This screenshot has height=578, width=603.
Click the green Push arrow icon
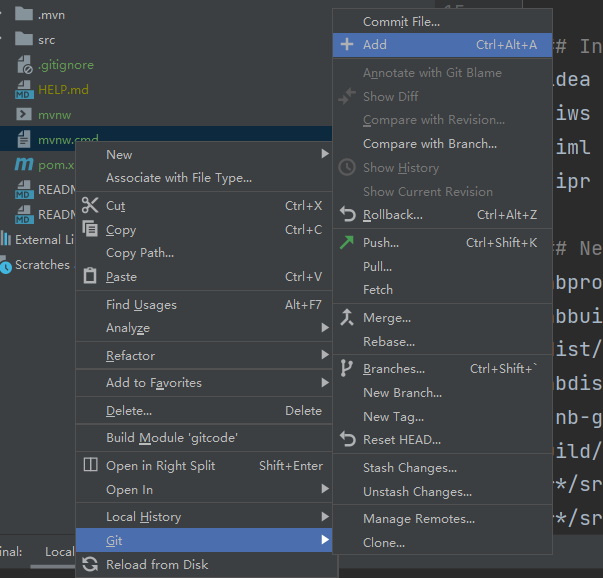[x=347, y=242]
